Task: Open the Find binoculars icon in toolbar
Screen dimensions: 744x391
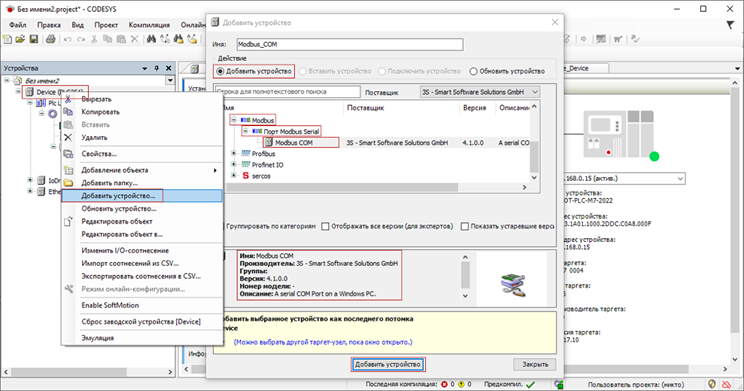Action: click(x=151, y=39)
